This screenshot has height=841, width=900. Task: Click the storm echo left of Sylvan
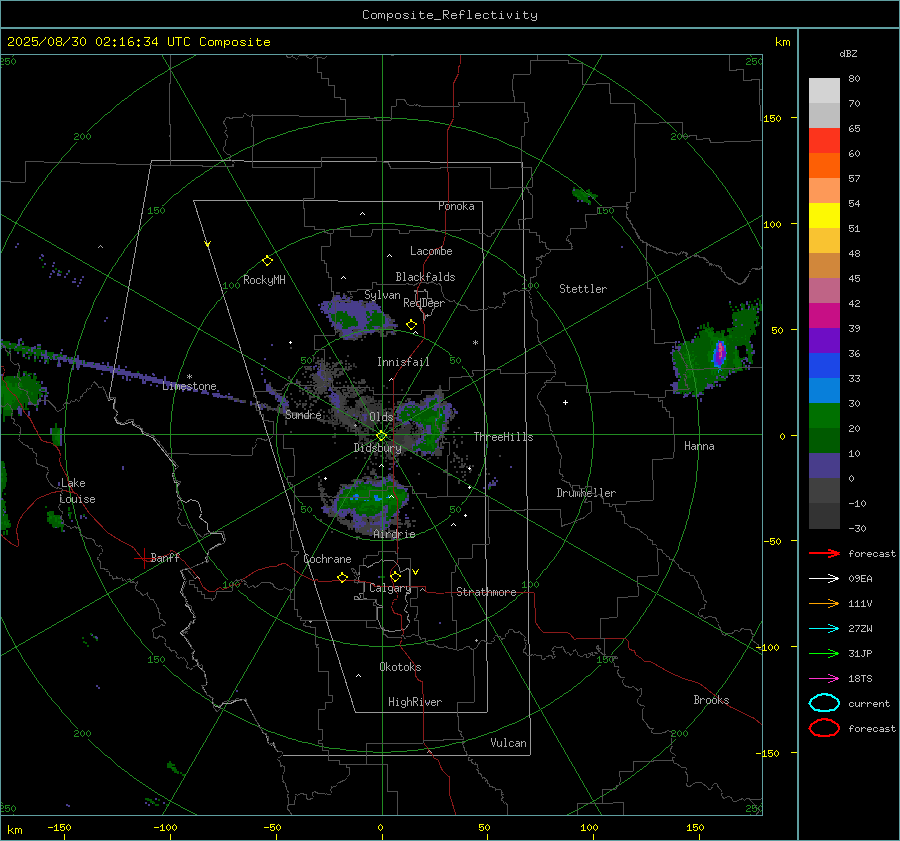pyautogui.click(x=355, y=316)
